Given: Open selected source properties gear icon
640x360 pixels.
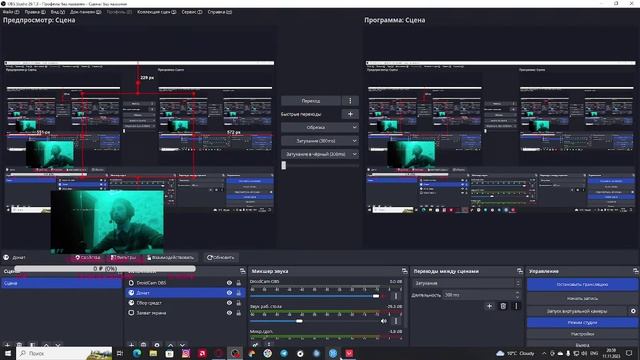Looking at the screenshot, I should (x=157, y=345).
